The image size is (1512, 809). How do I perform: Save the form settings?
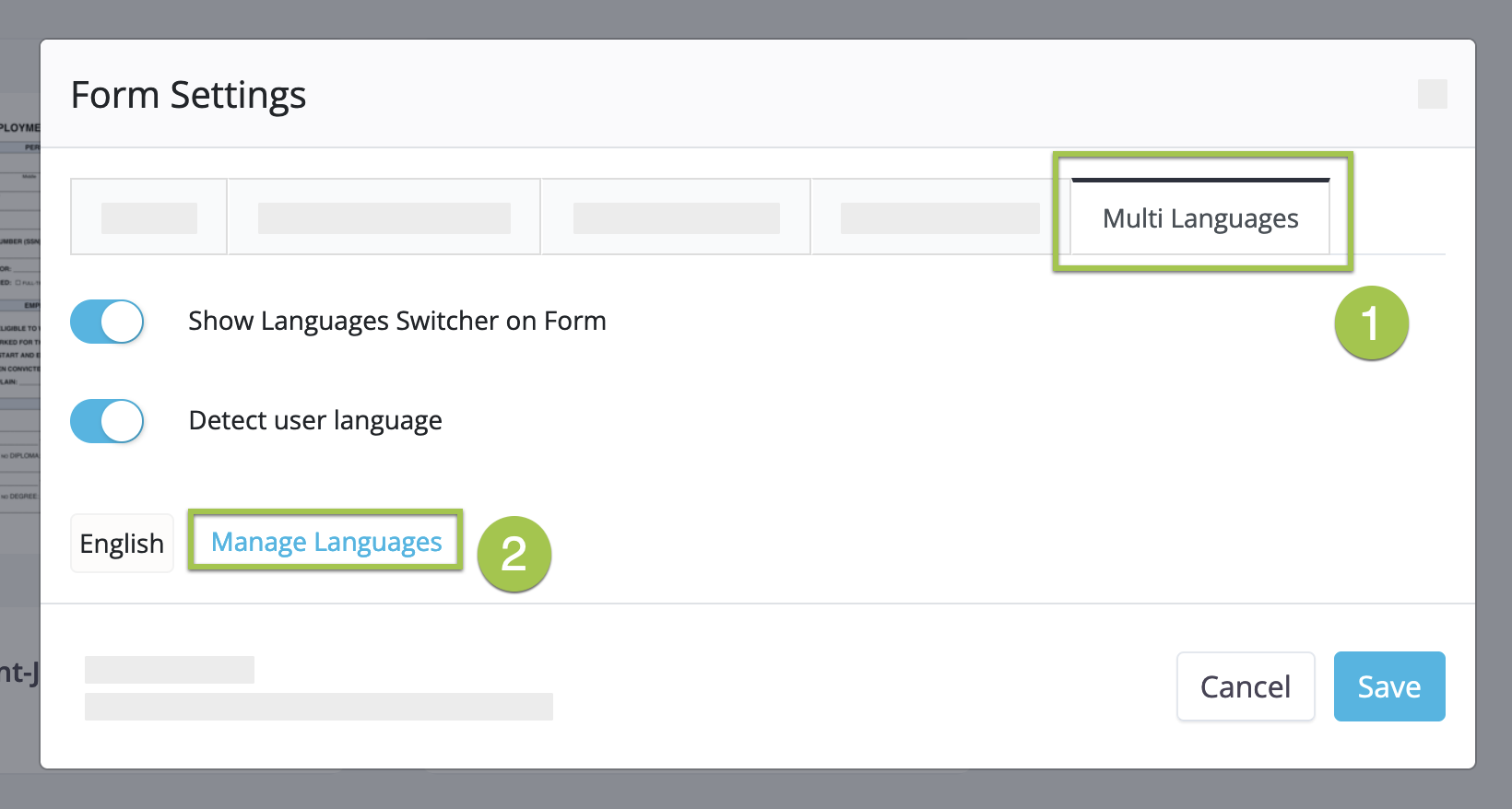[x=1388, y=686]
